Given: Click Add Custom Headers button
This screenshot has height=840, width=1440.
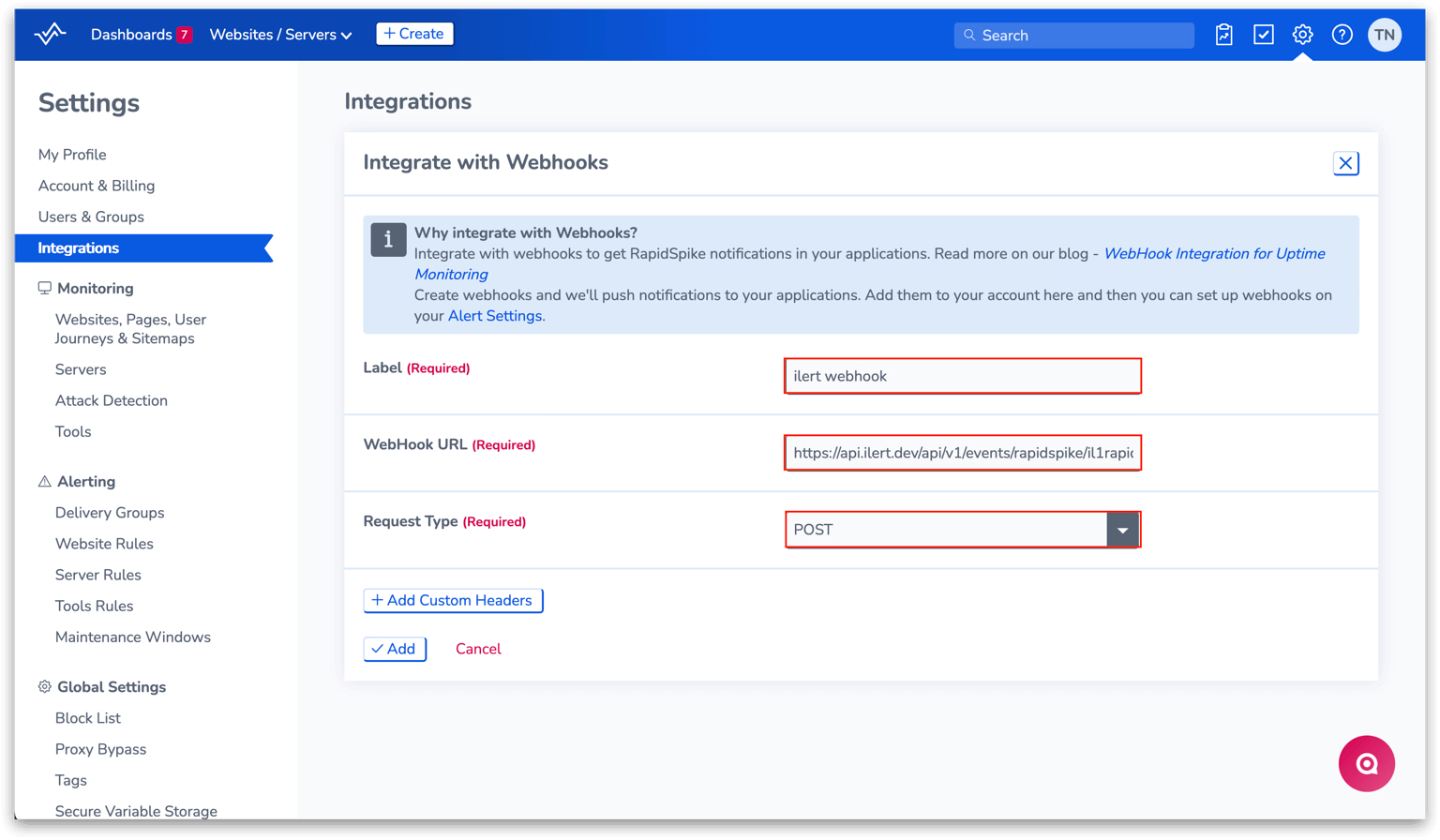Looking at the screenshot, I should [453, 600].
